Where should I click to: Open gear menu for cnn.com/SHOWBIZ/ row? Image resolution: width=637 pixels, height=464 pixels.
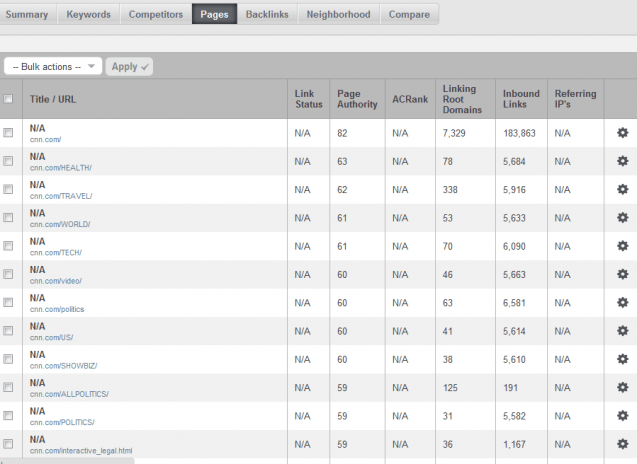[622, 359]
